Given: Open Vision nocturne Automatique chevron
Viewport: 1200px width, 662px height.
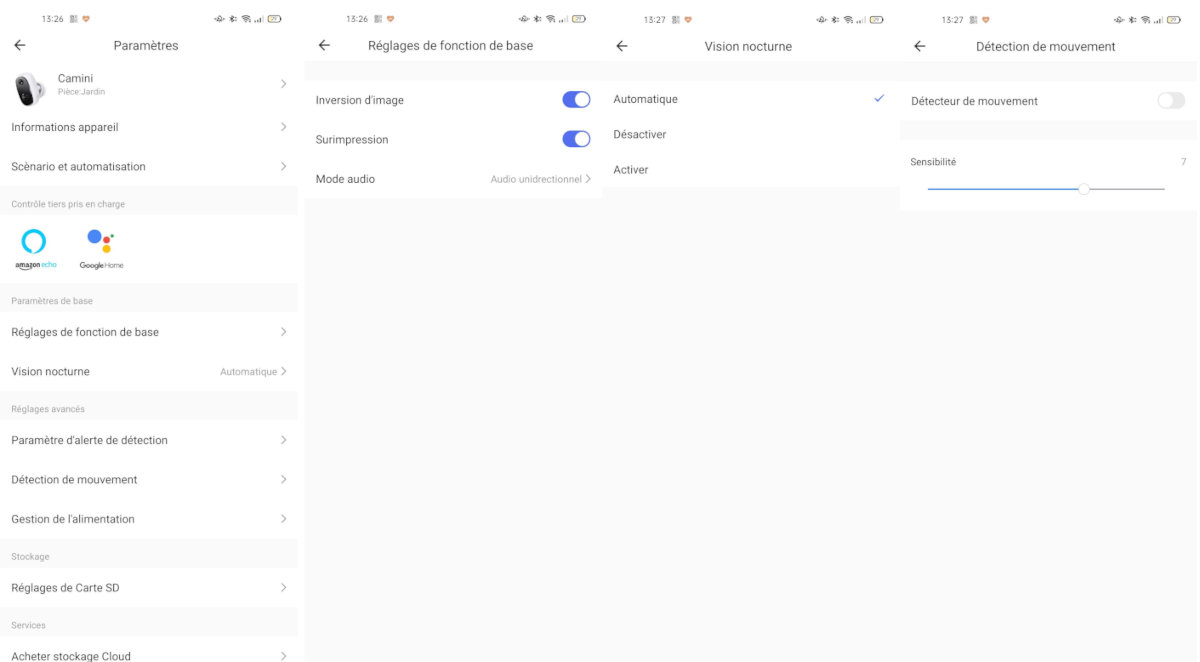Looking at the screenshot, I should click(284, 371).
